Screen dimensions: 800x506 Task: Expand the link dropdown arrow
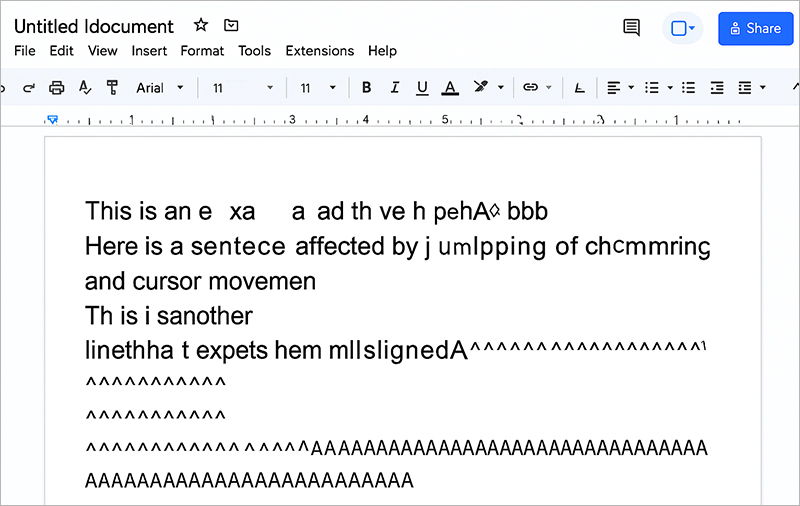549,88
